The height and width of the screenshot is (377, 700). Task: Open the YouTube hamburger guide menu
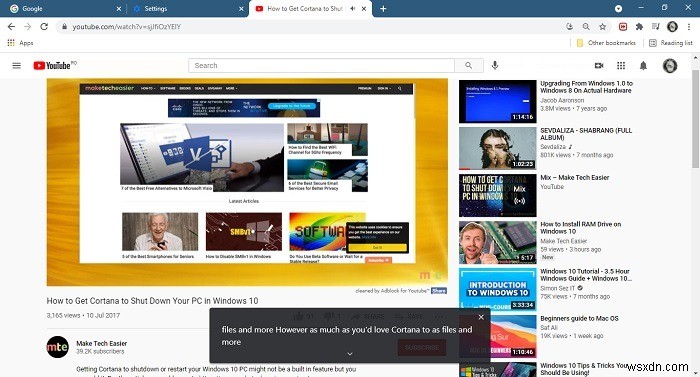pos(17,66)
